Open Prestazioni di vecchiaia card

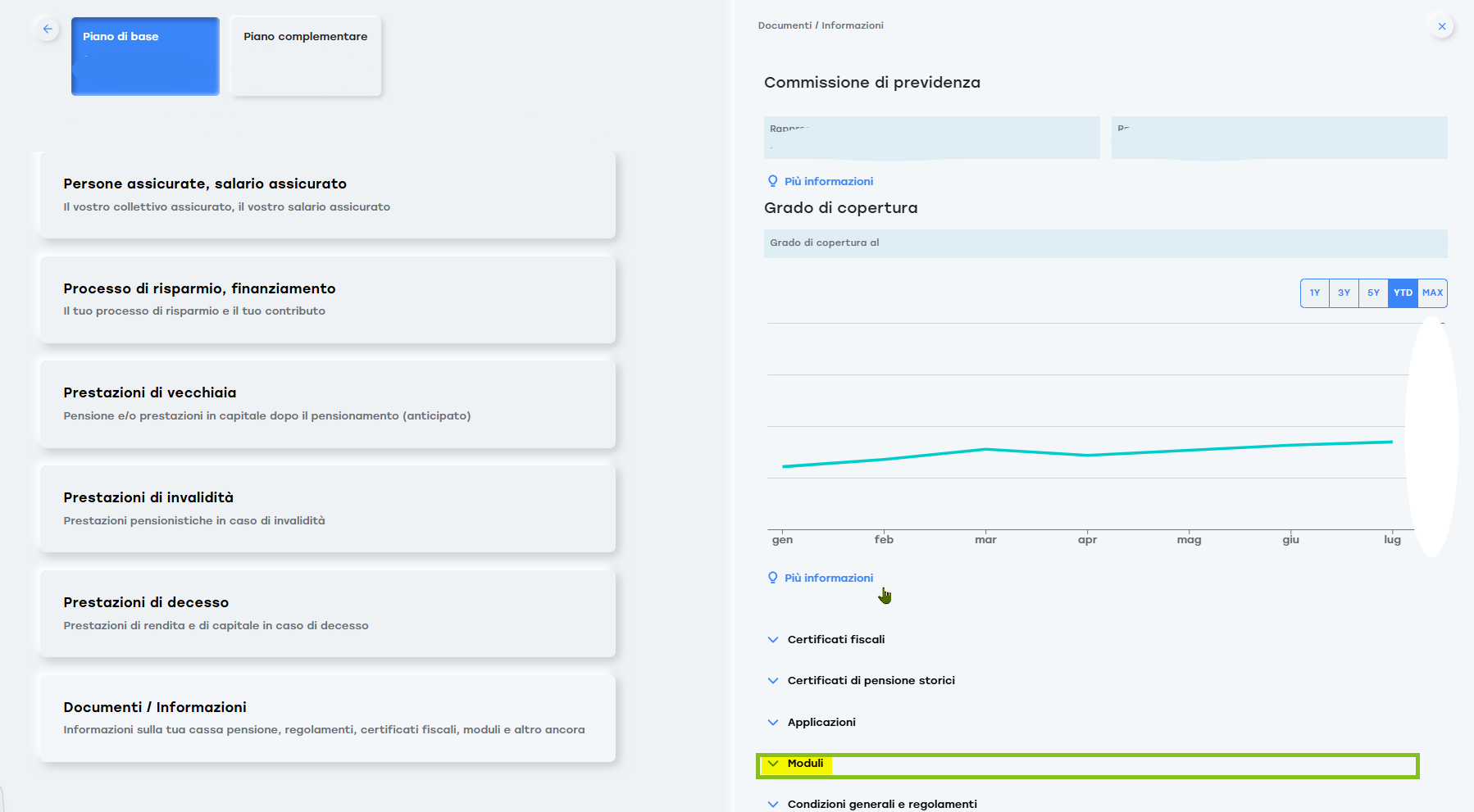327,404
